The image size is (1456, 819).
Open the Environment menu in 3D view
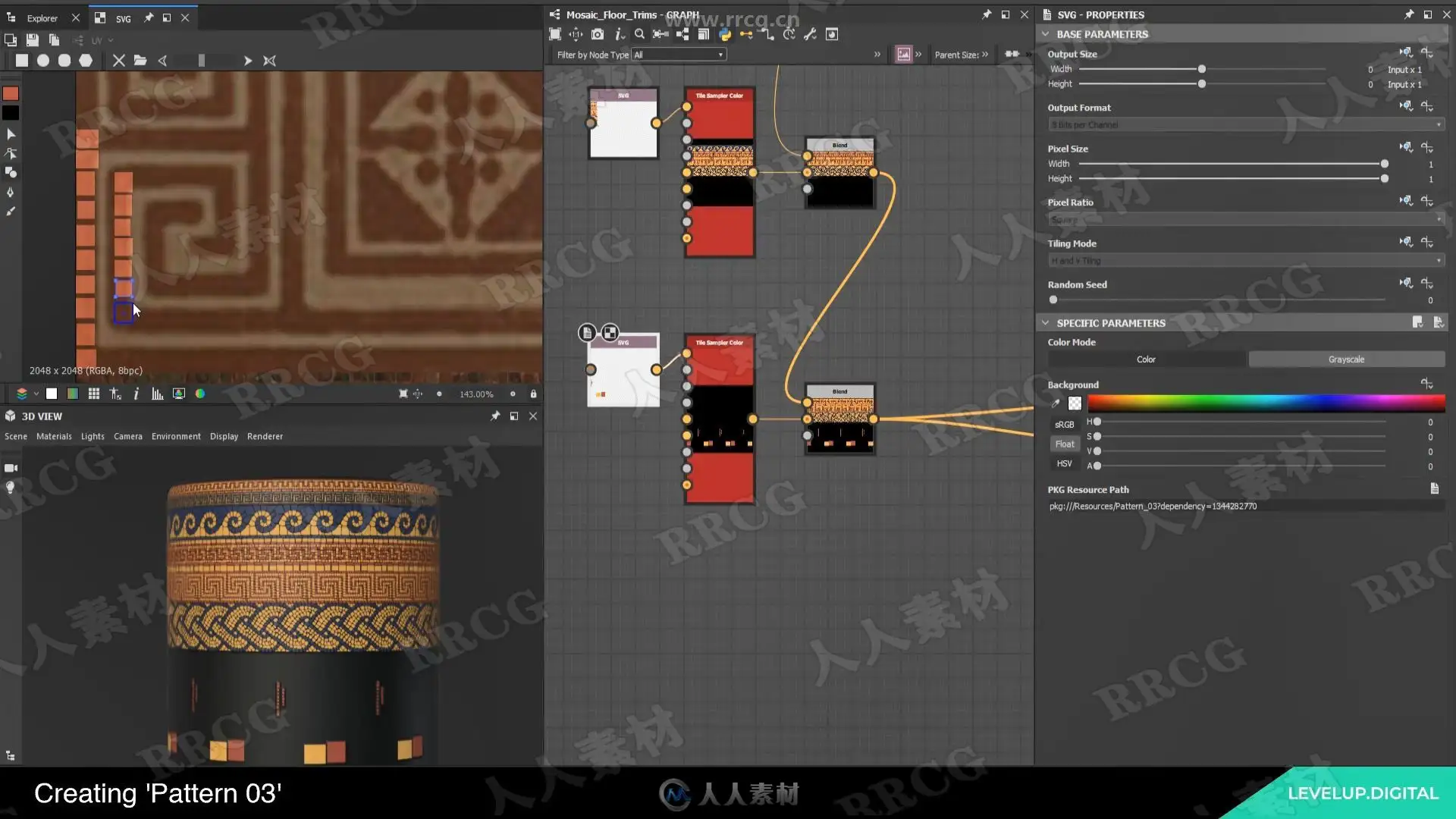tap(176, 436)
